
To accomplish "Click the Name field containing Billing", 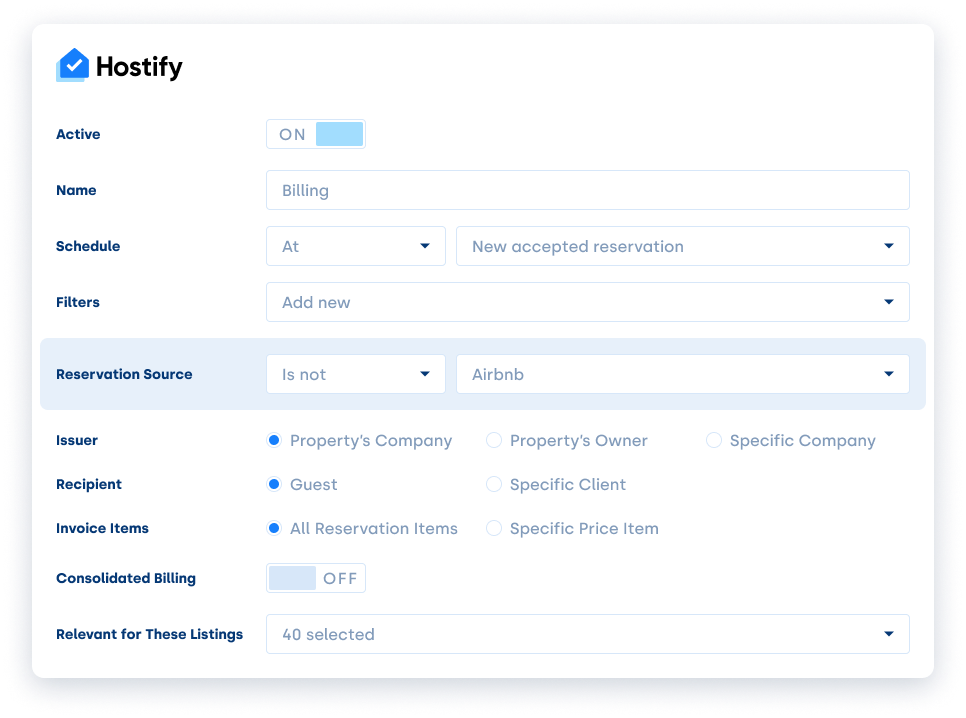I will [x=588, y=190].
